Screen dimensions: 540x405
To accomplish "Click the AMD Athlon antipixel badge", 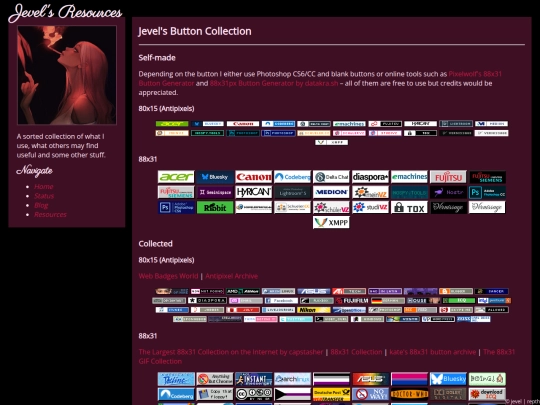I will click(x=243, y=291).
